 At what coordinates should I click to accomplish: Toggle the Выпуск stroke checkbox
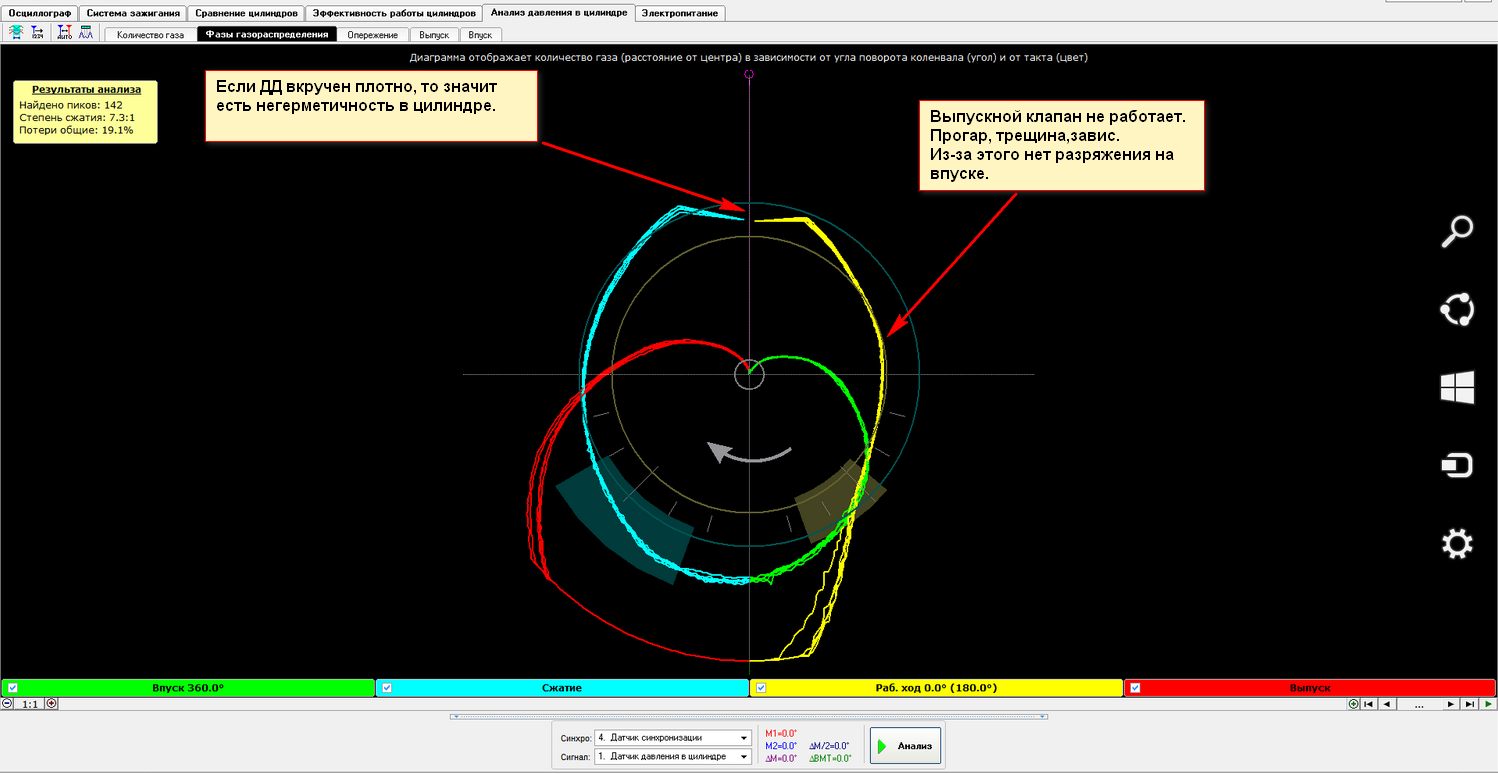coord(1135,688)
